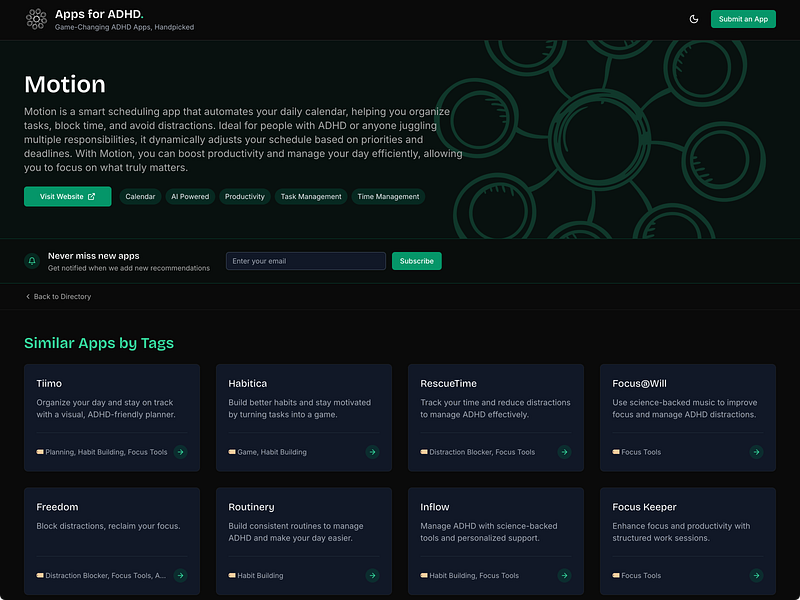Viewport: 800px width, 600px height.
Task: Click the notification bell icon
Action: (x=32, y=261)
